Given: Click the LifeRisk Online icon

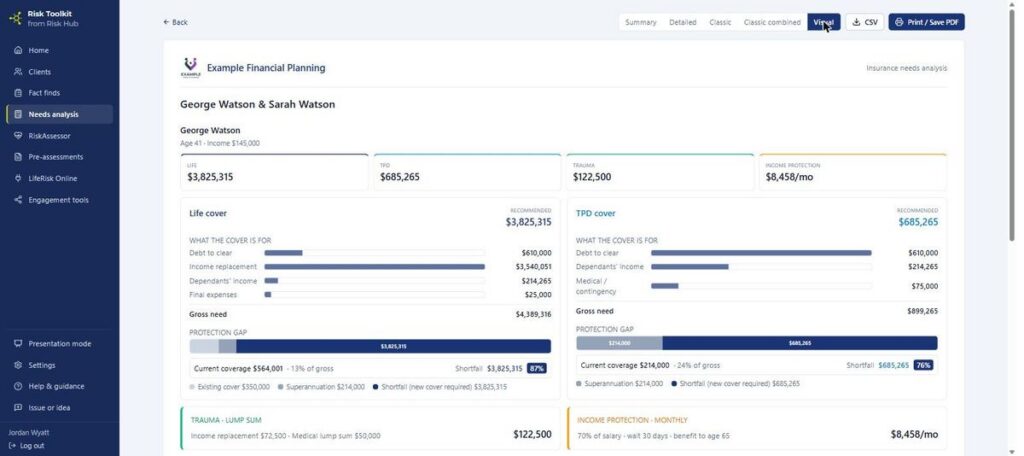Looking at the screenshot, I should [x=18, y=178].
